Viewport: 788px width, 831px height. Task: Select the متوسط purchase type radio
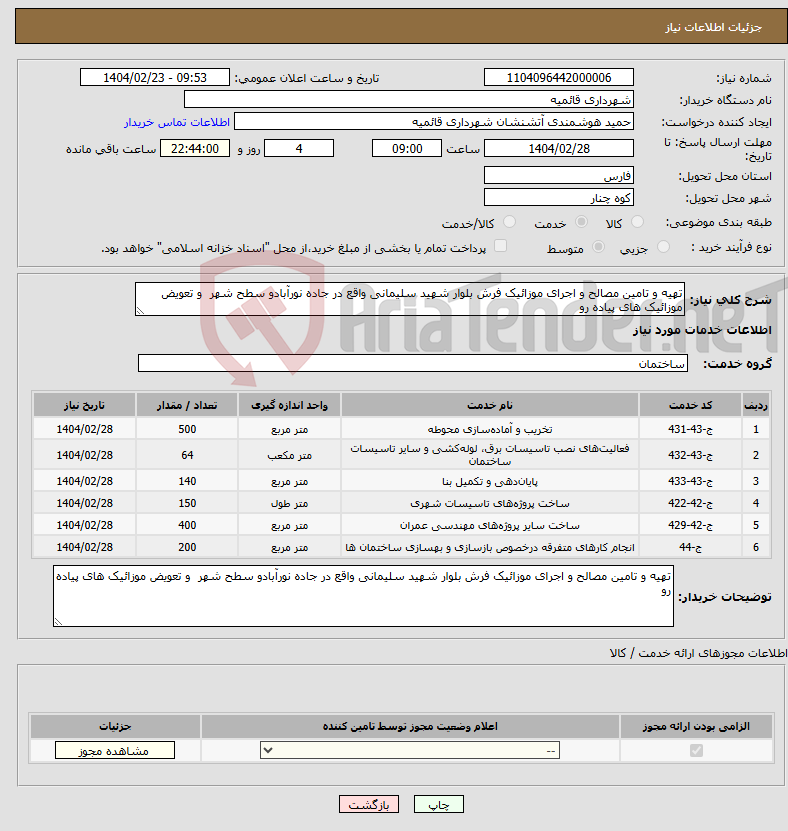click(x=598, y=247)
